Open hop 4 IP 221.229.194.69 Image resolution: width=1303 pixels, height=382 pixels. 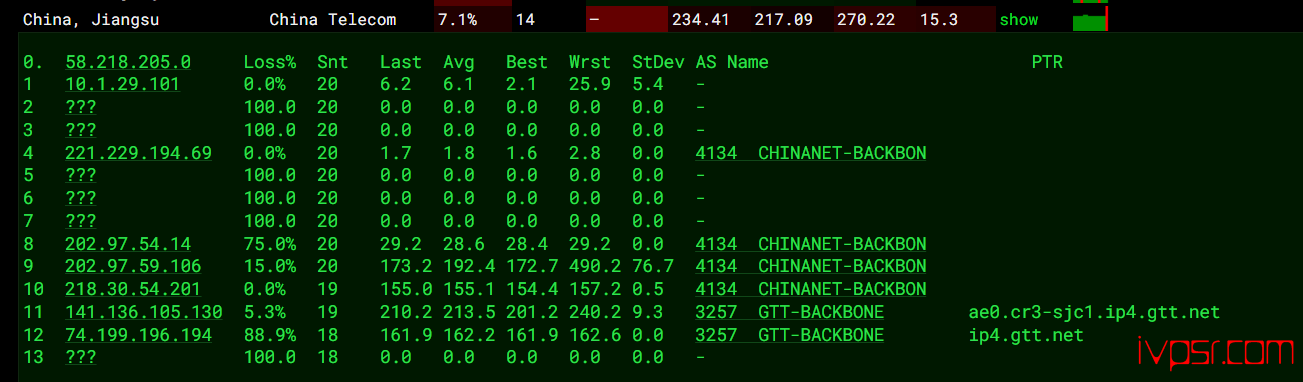click(139, 153)
